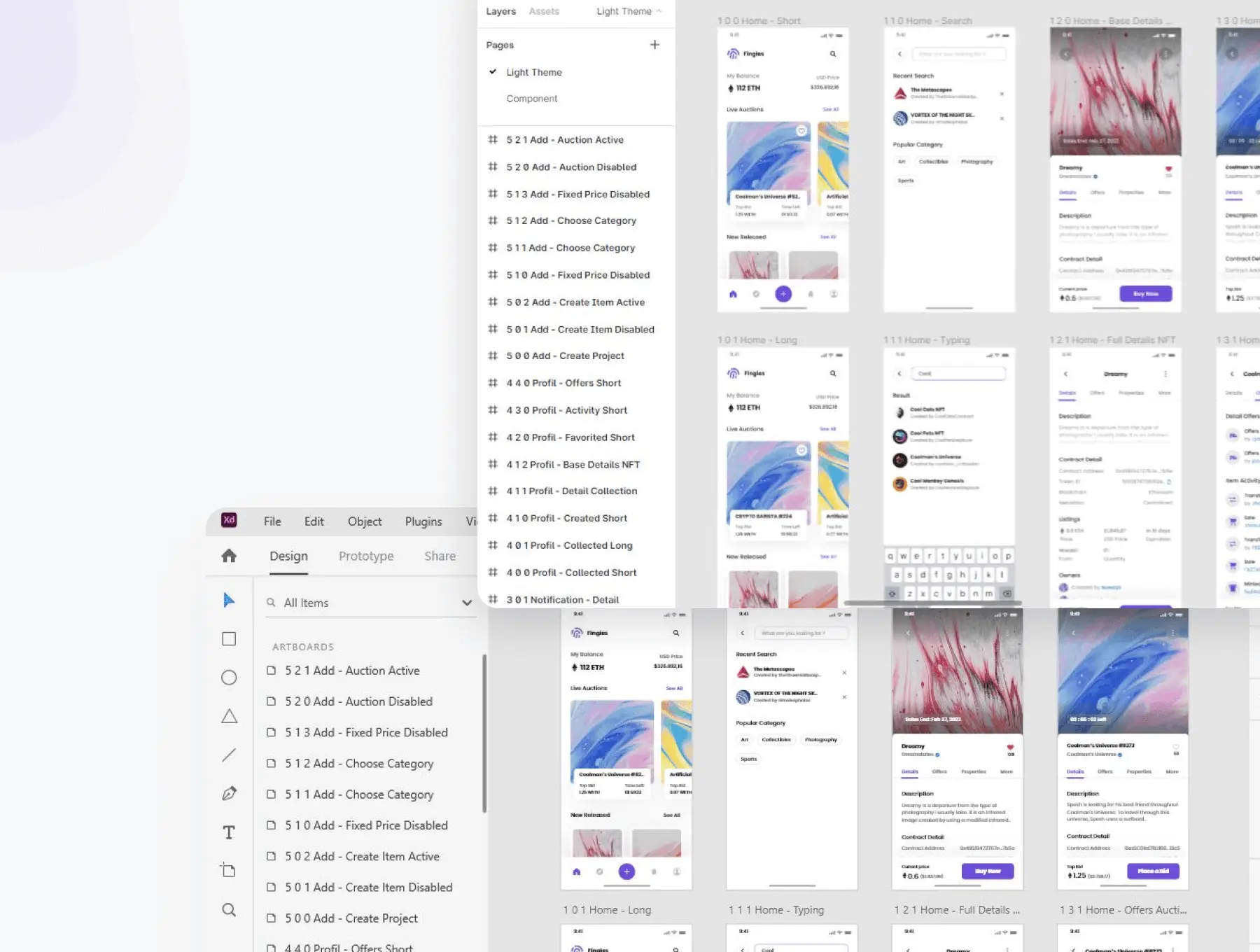The width and height of the screenshot is (1260, 952).
Task: Click the Zoom magnifier tool
Action: [228, 909]
